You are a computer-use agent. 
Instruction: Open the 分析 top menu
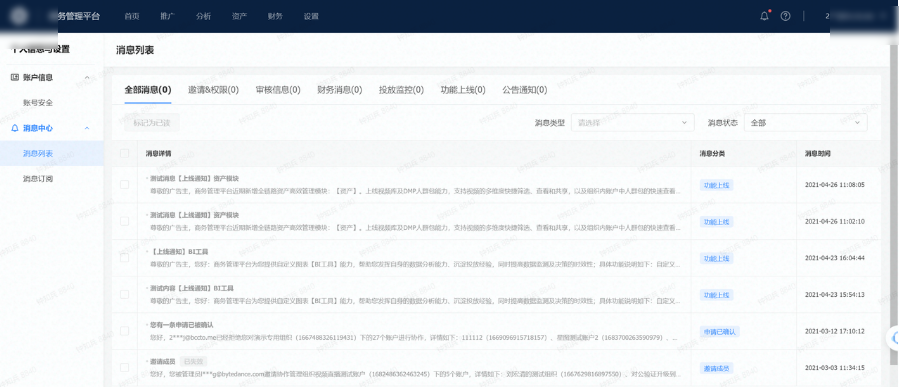point(204,16)
